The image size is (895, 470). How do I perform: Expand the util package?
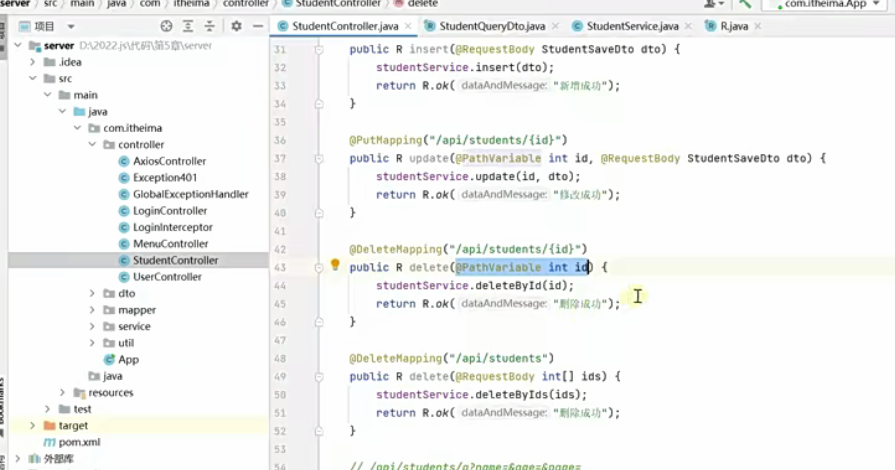(92, 343)
